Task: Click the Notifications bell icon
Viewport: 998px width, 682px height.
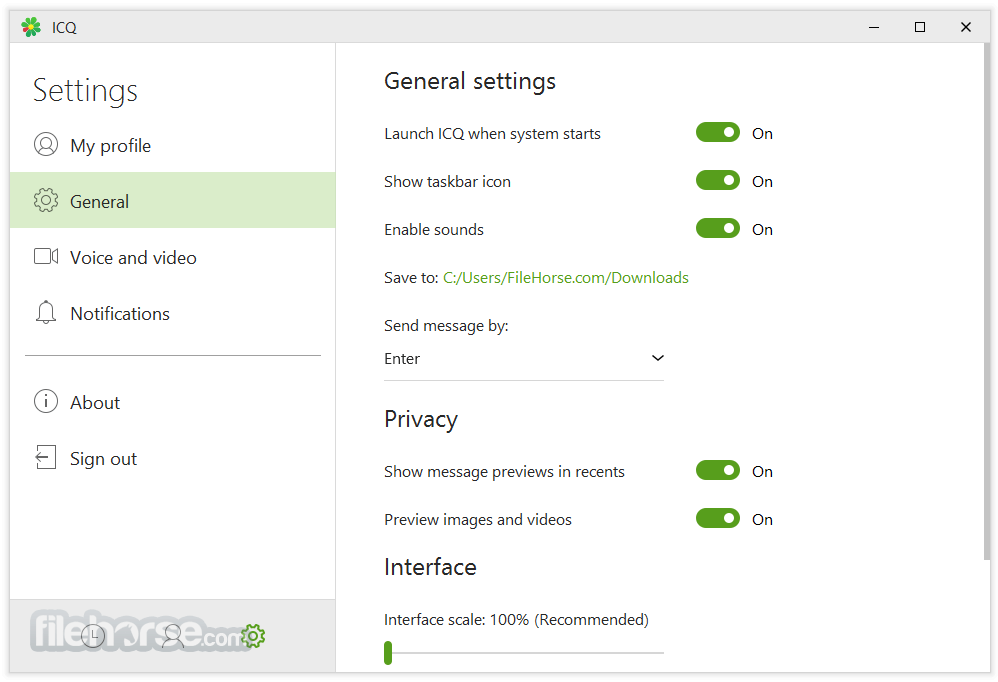Action: point(46,312)
